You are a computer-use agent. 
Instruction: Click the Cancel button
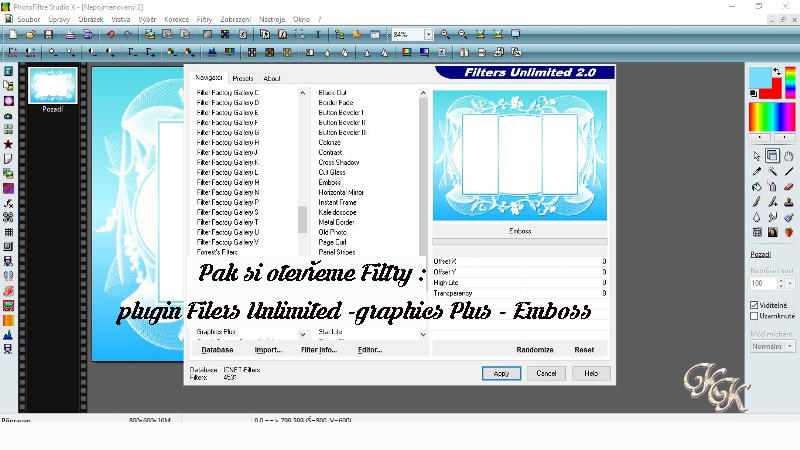[546, 373]
